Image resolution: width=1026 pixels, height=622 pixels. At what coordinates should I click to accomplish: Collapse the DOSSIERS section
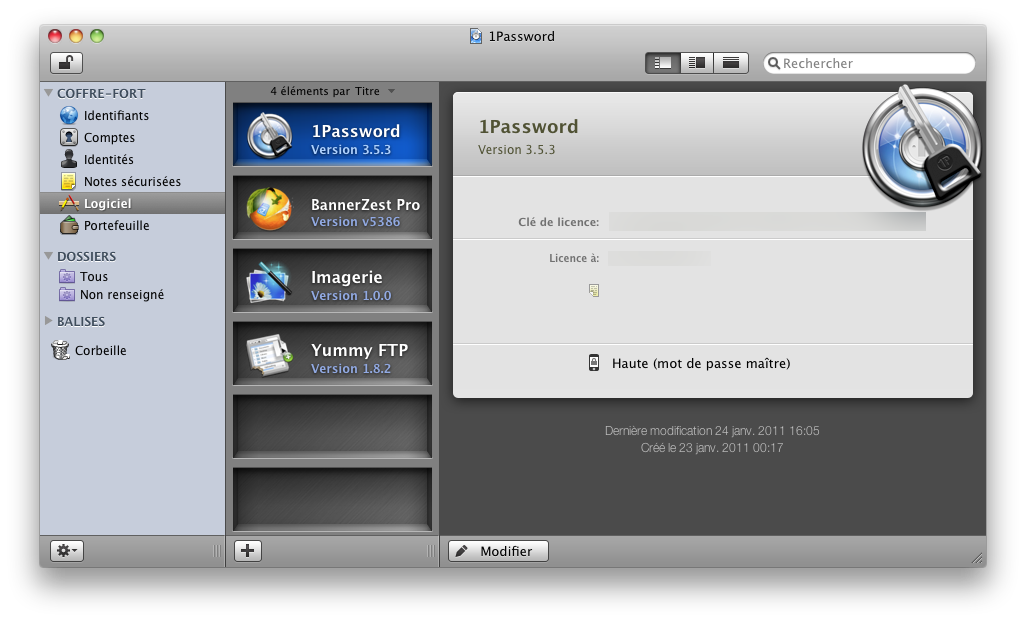point(48,256)
